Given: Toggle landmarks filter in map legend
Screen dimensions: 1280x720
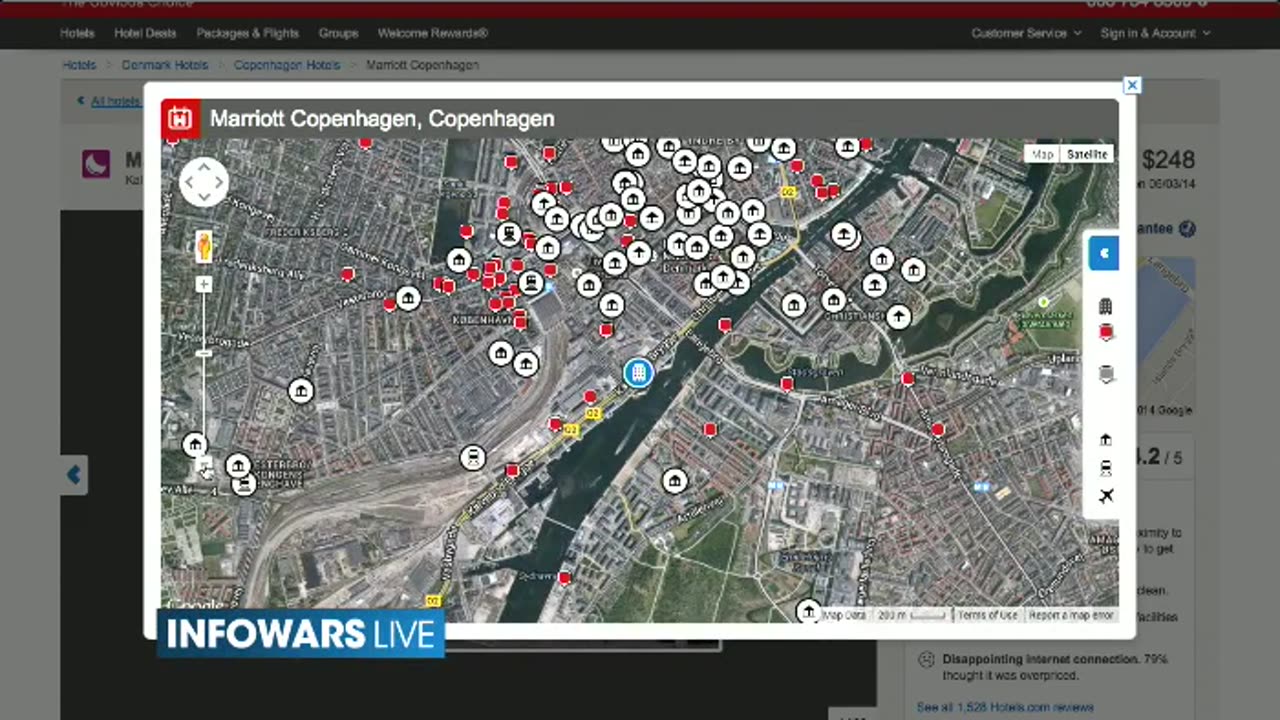Looking at the screenshot, I should click(x=1106, y=440).
